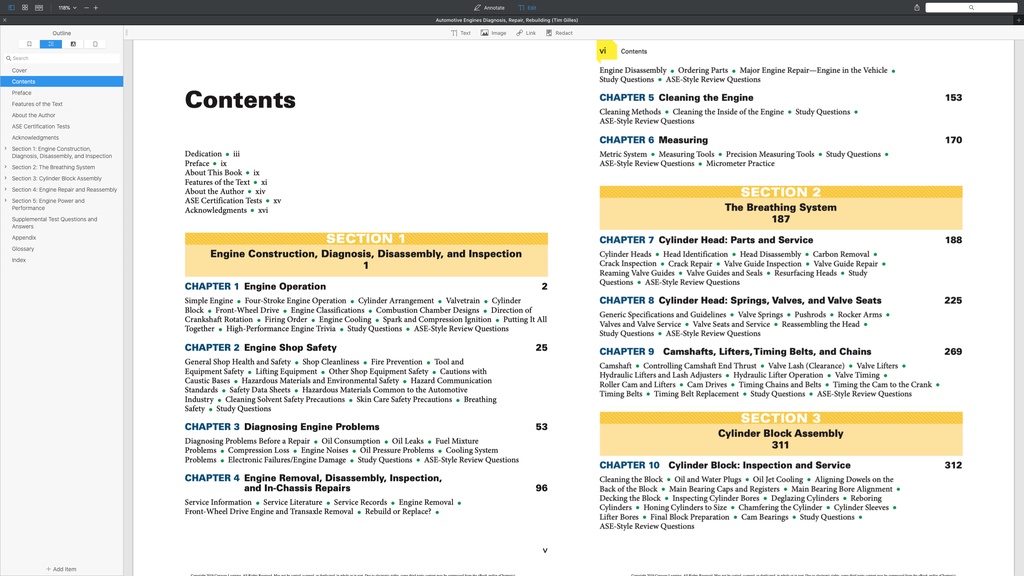
Task: Open the 118% zoom level dropdown
Action: pyautogui.click(x=66, y=7)
